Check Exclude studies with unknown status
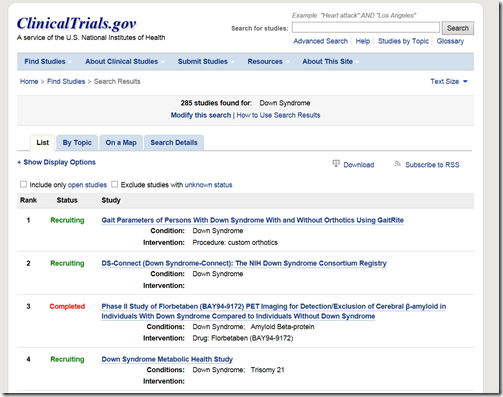The height and width of the screenshot is (397, 503). coord(115,184)
